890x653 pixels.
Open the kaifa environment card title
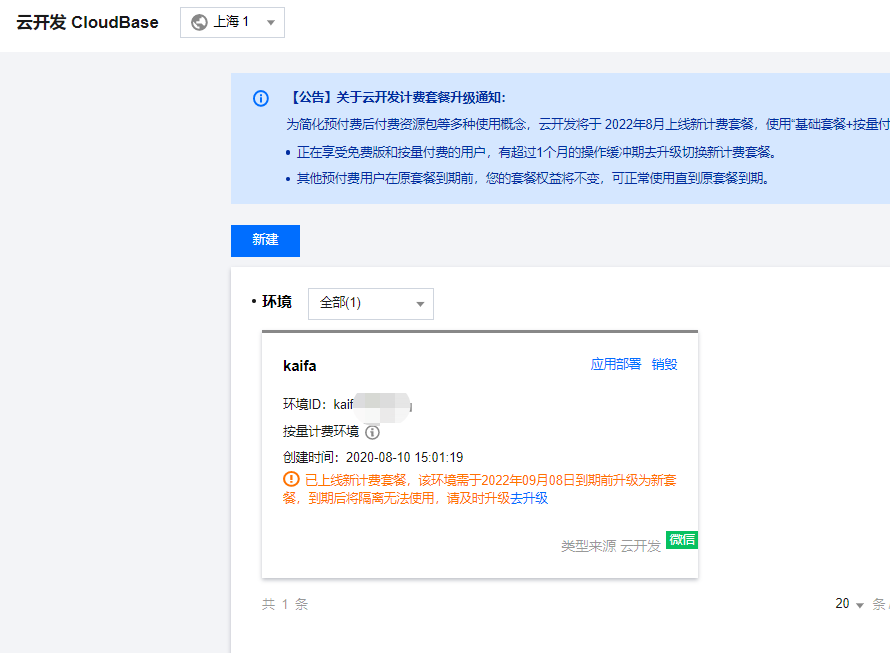300,366
